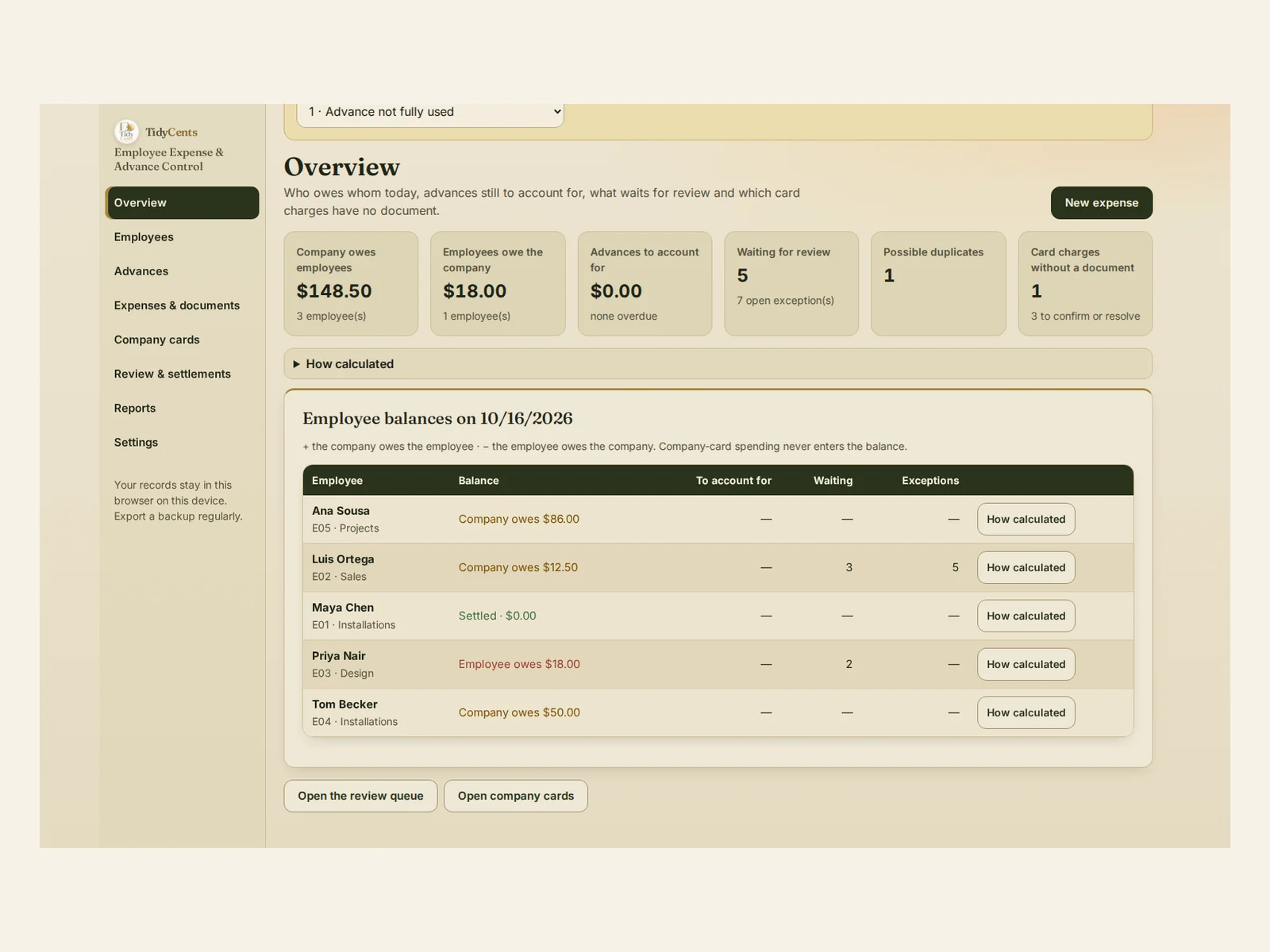
Task: Show how Luis Ortega's balance is calculated
Action: (1026, 568)
